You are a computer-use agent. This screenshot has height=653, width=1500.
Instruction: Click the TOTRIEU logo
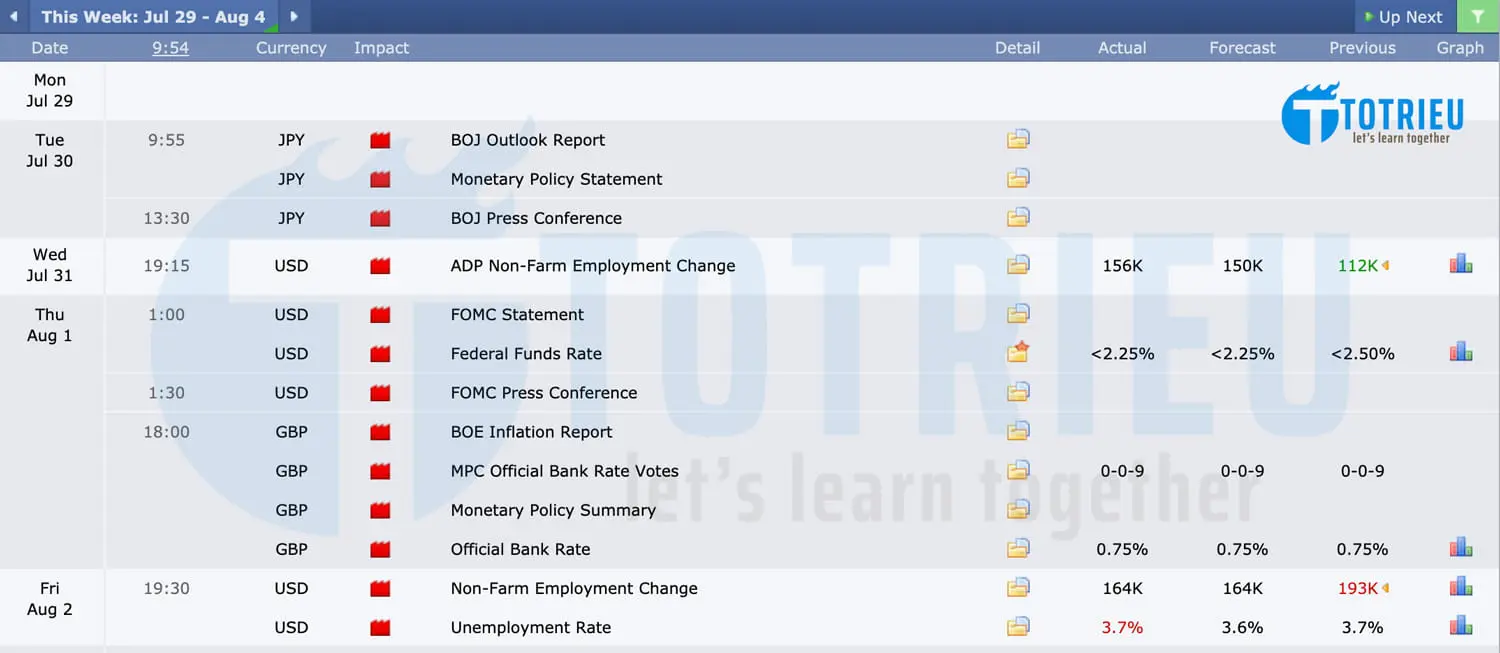1371,114
